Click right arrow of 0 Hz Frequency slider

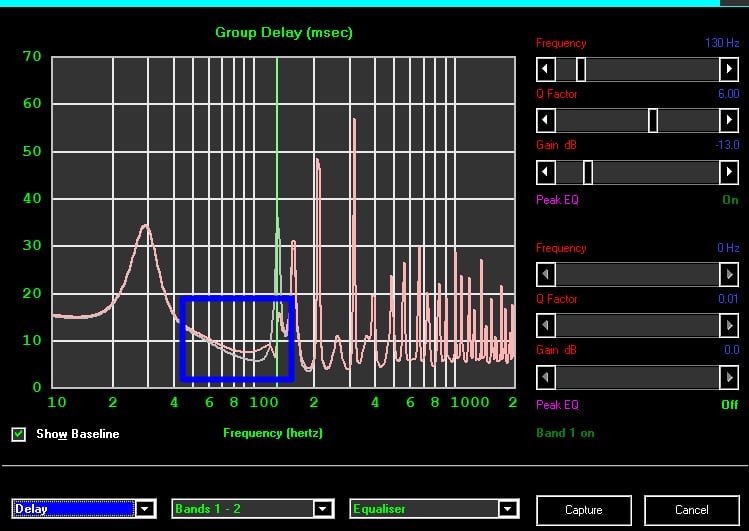point(729,275)
